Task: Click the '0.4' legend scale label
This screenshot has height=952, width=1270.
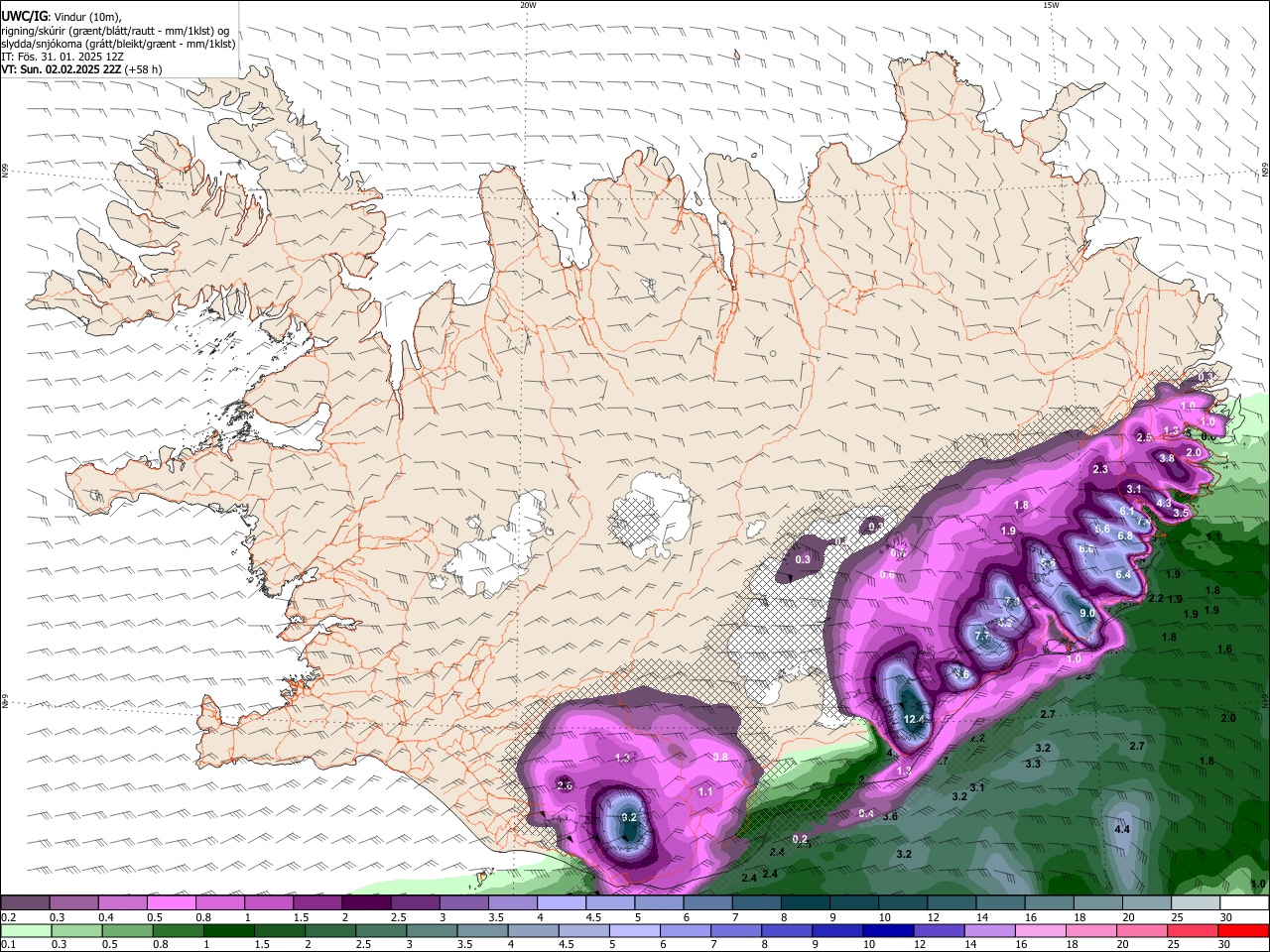Action: point(105,917)
